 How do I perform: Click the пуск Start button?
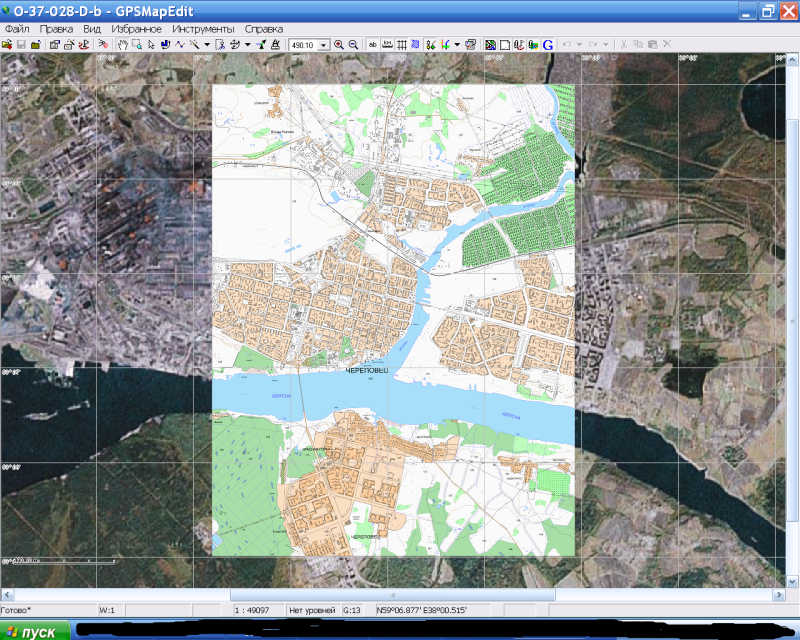35,632
